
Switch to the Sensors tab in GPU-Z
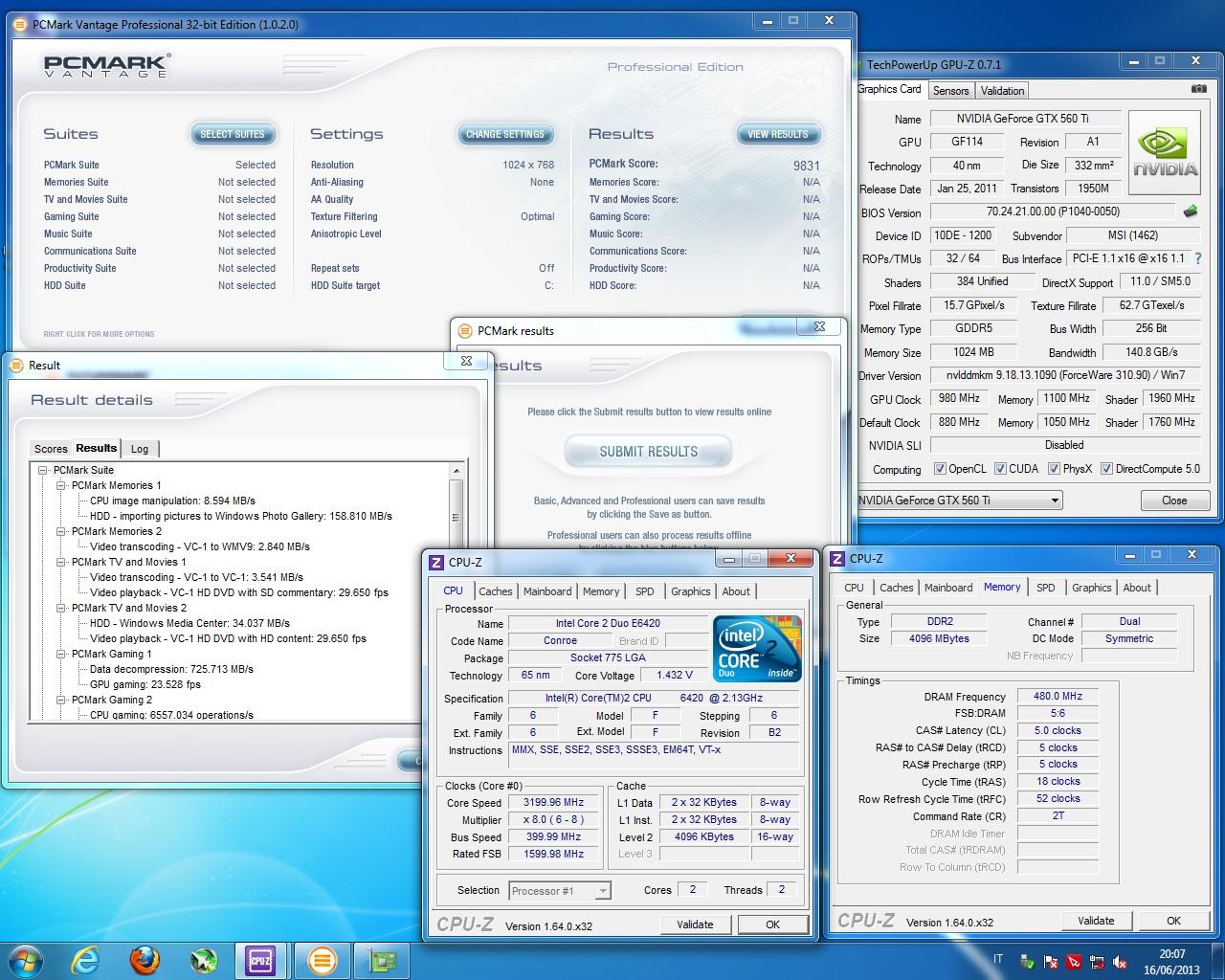pyautogui.click(x=951, y=91)
